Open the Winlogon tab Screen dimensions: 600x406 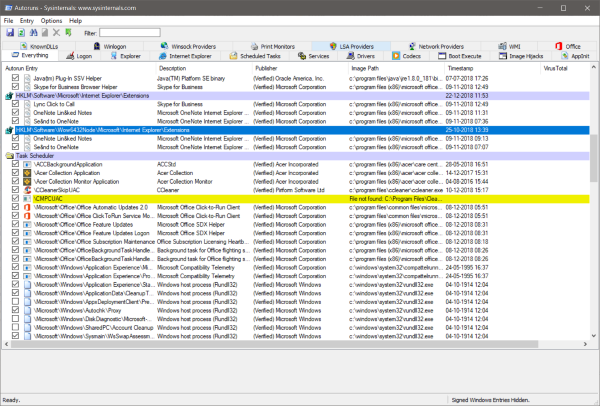(x=110, y=46)
